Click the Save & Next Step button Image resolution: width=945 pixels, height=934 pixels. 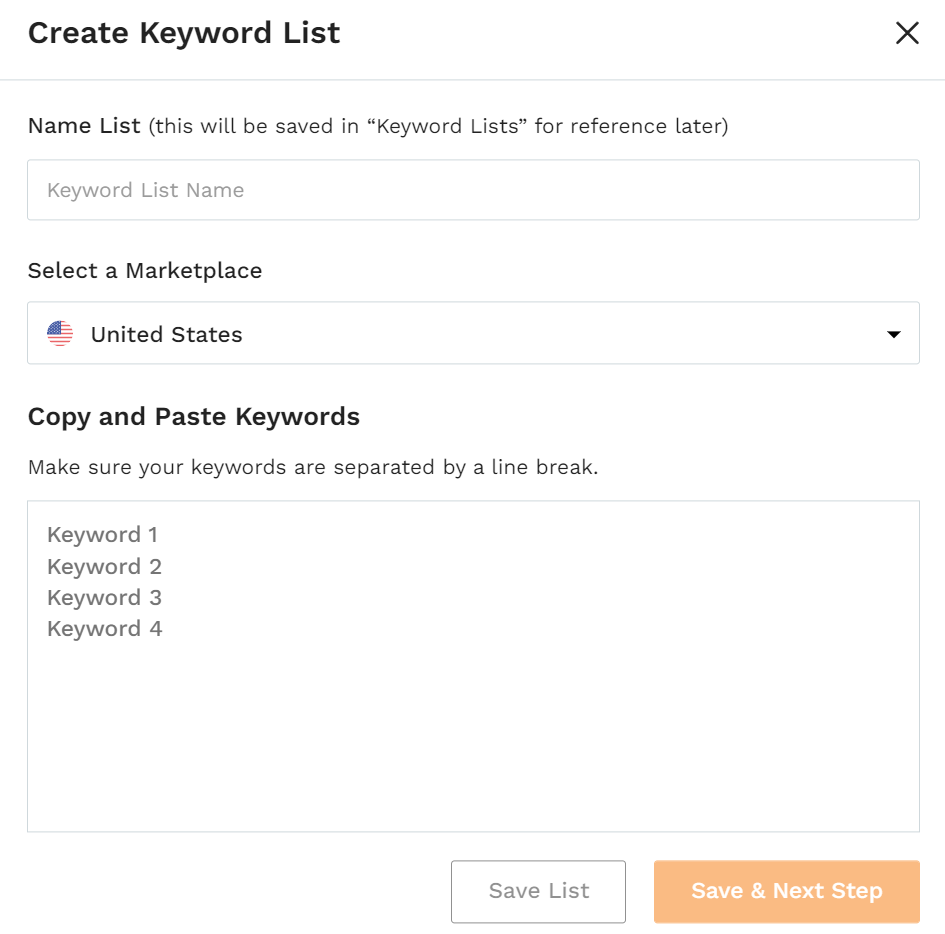[x=786, y=891]
